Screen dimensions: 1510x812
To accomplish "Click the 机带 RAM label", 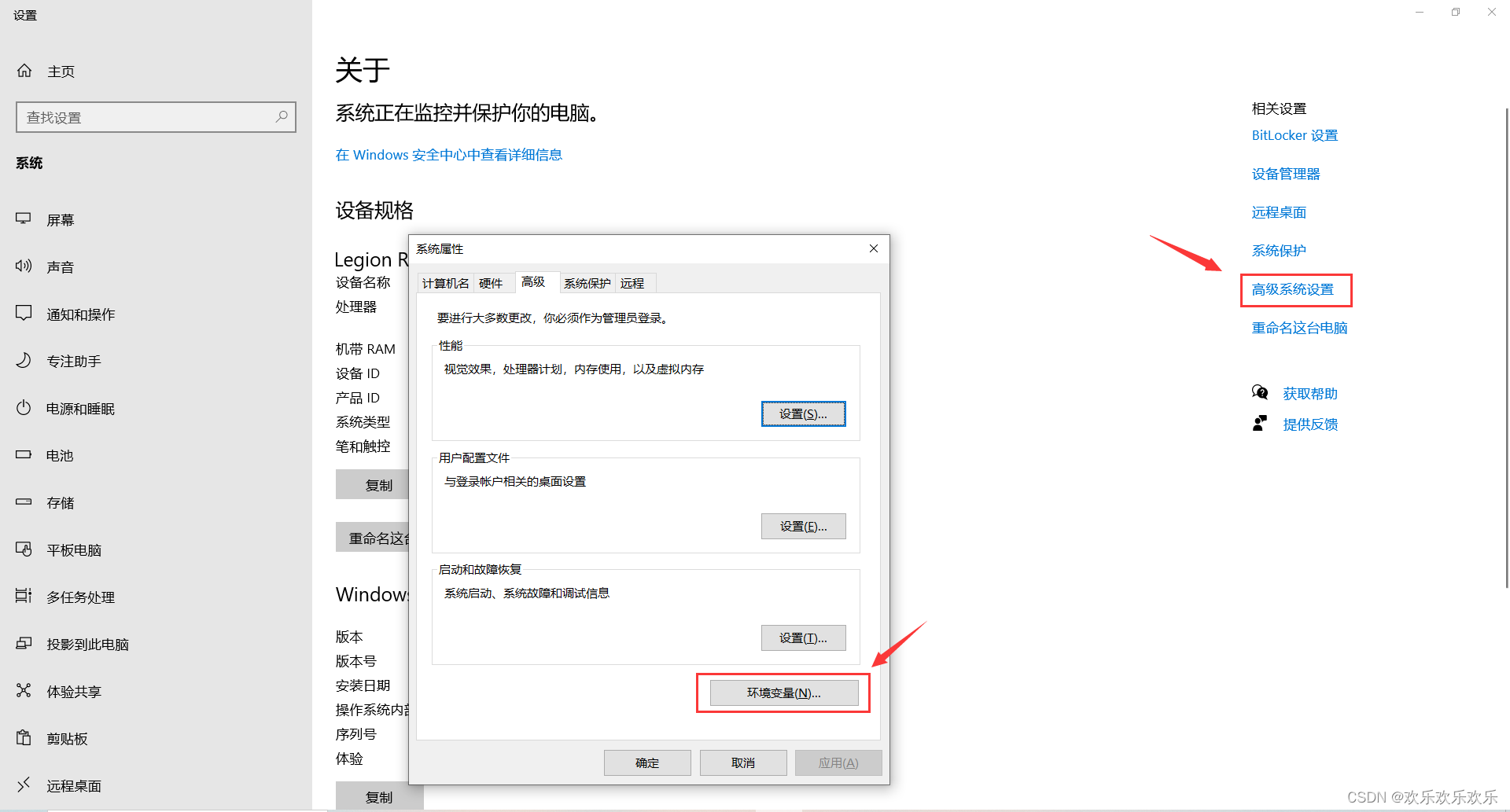I will pyautogui.click(x=366, y=349).
